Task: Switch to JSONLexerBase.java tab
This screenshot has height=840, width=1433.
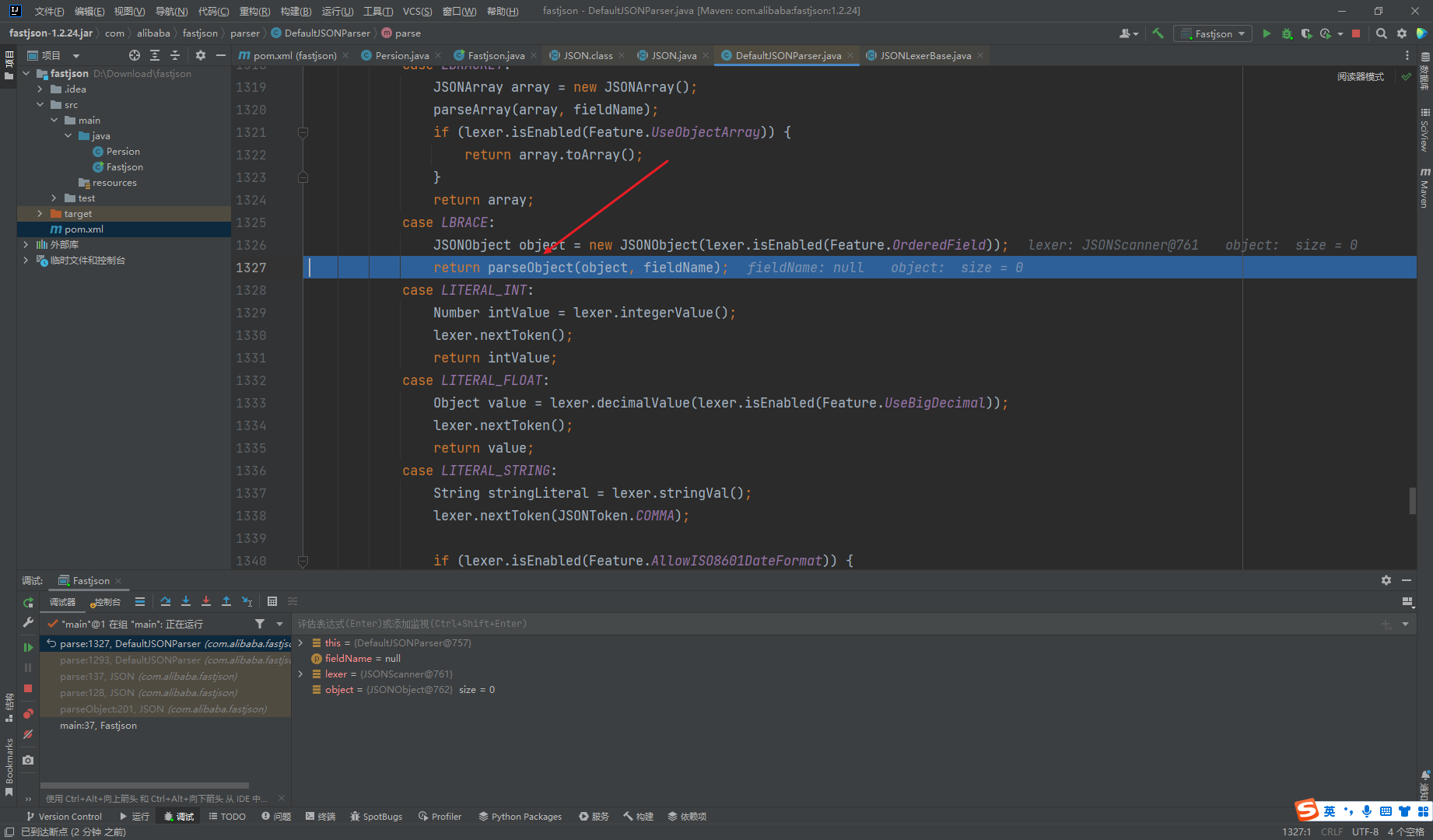Action: 925,55
